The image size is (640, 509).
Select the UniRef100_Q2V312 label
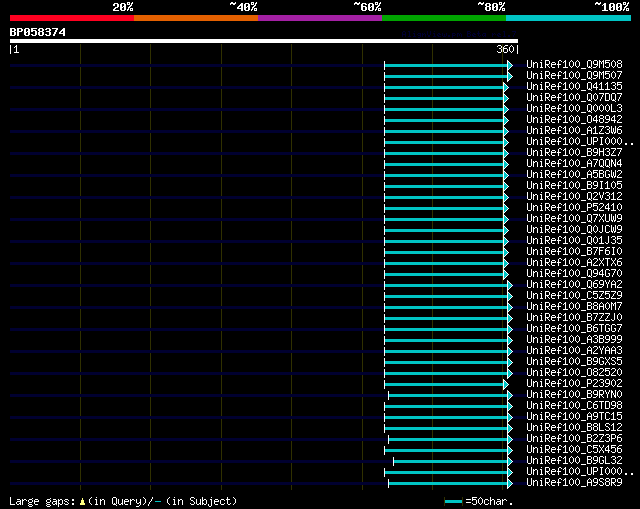(x=574, y=197)
